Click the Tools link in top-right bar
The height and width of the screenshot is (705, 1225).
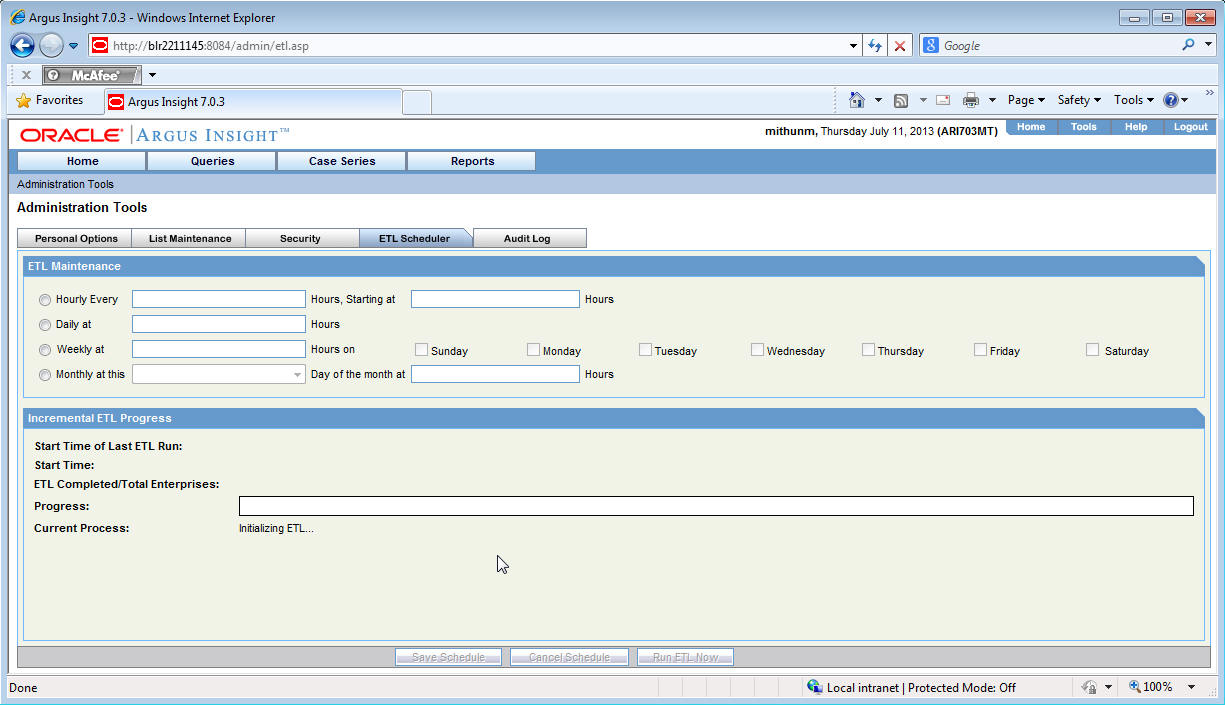(x=1084, y=127)
